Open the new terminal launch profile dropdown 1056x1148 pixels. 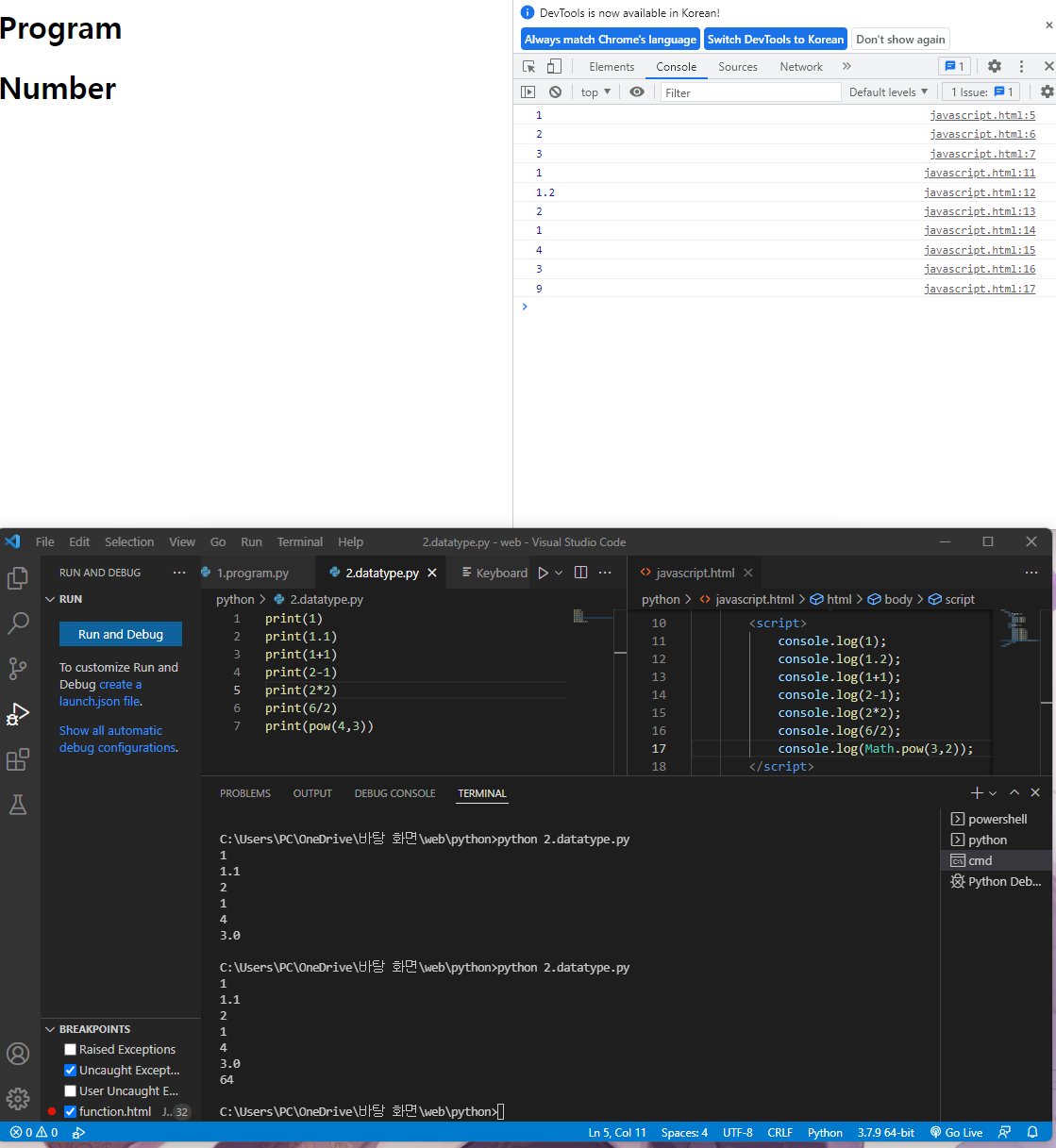pyautogui.click(x=993, y=793)
